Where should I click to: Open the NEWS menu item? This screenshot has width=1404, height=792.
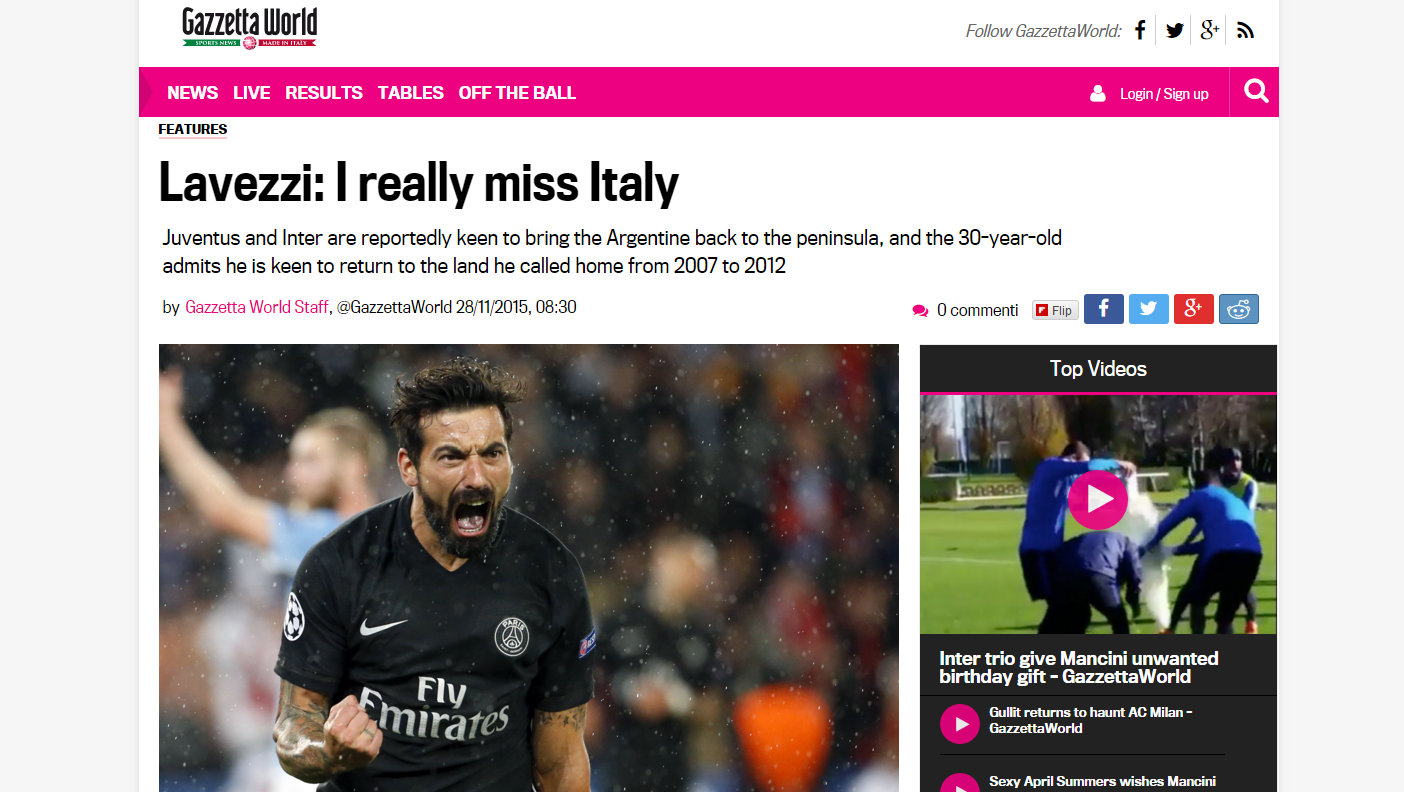193,93
